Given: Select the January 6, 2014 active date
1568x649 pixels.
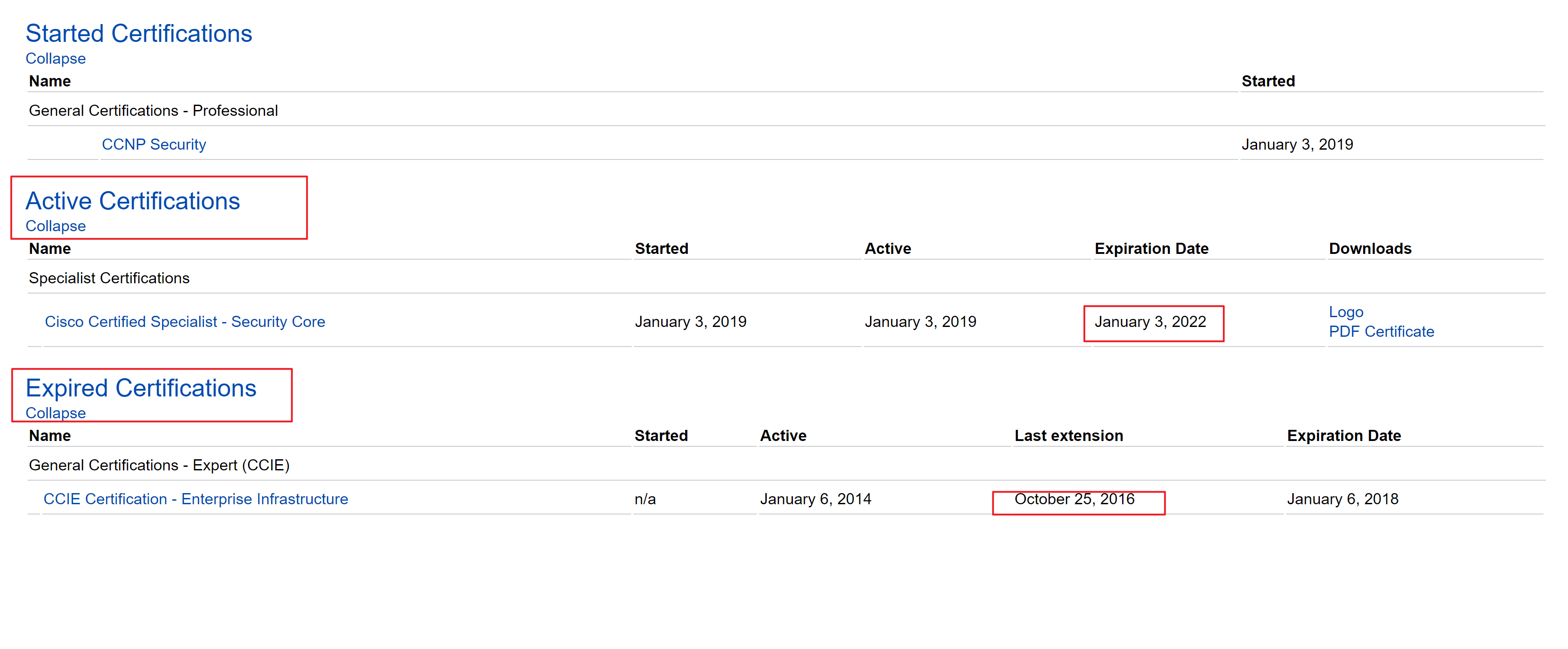Looking at the screenshot, I should point(816,498).
